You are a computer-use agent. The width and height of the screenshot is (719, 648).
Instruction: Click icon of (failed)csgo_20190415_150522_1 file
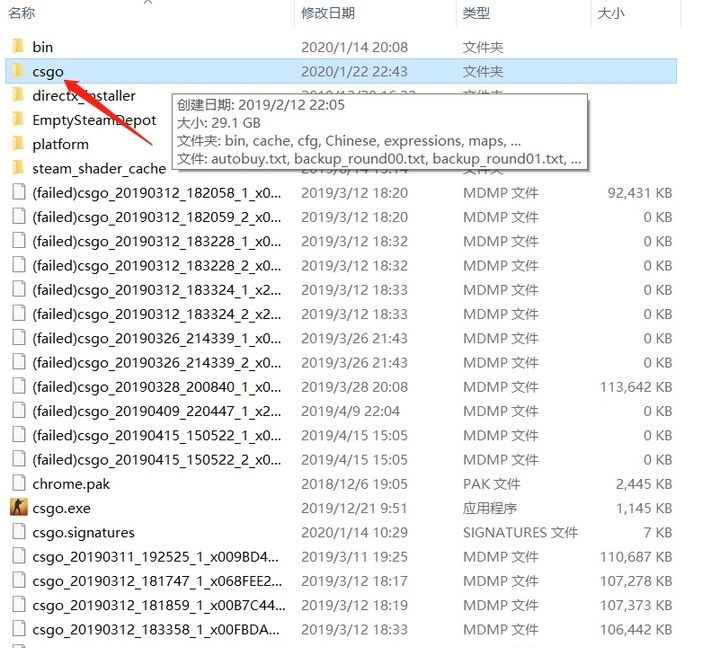point(19,435)
